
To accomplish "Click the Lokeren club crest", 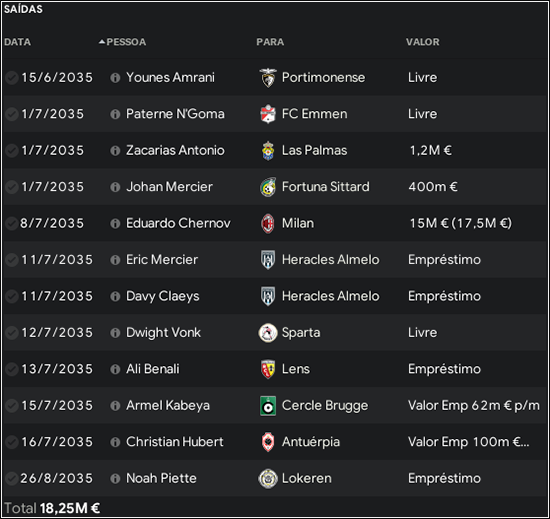I will pyautogui.click(x=268, y=479).
